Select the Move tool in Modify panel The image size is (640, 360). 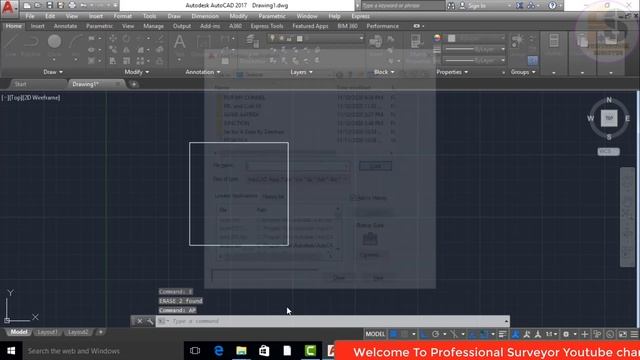(113, 39)
